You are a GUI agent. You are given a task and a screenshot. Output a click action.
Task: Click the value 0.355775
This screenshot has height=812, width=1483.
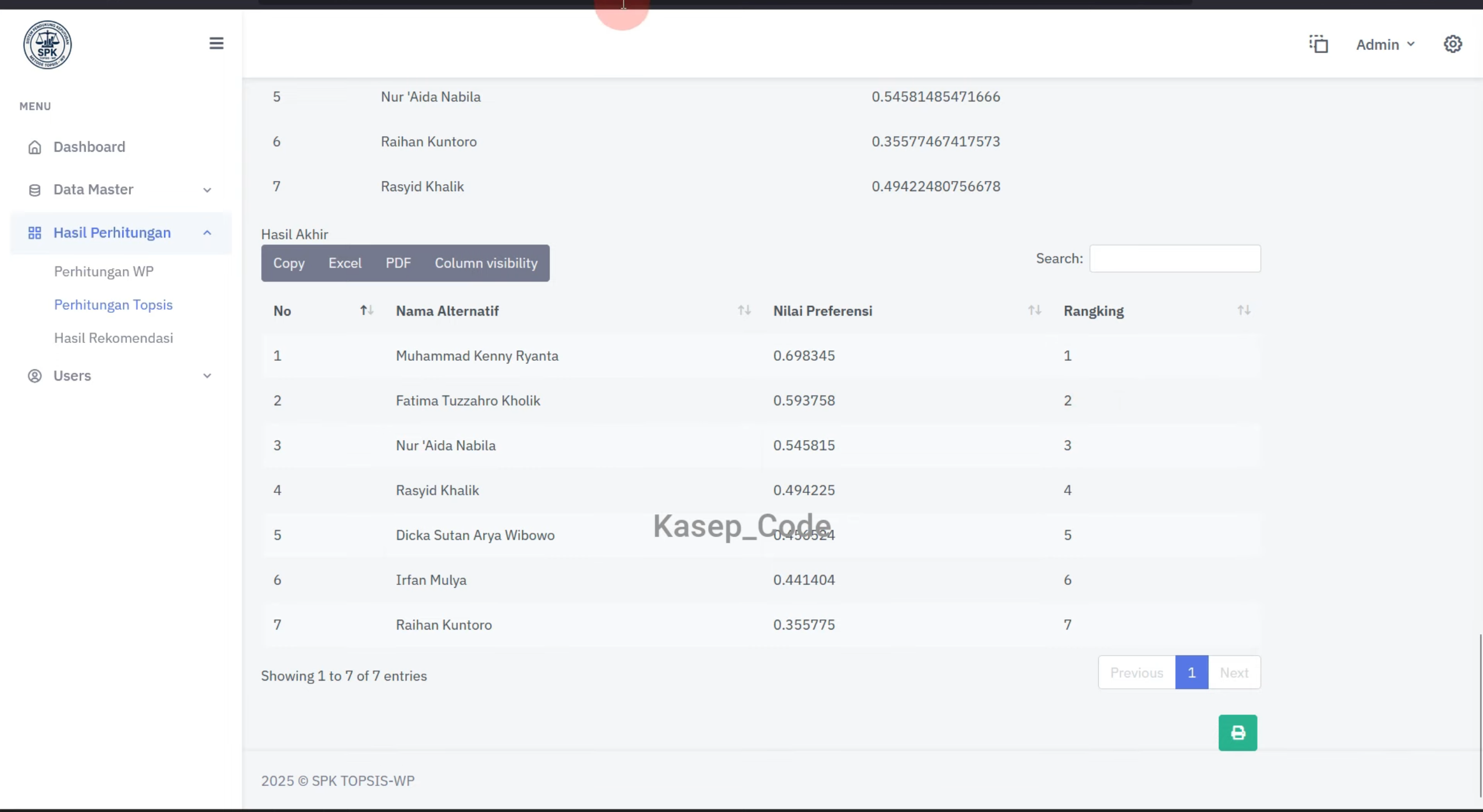point(804,625)
